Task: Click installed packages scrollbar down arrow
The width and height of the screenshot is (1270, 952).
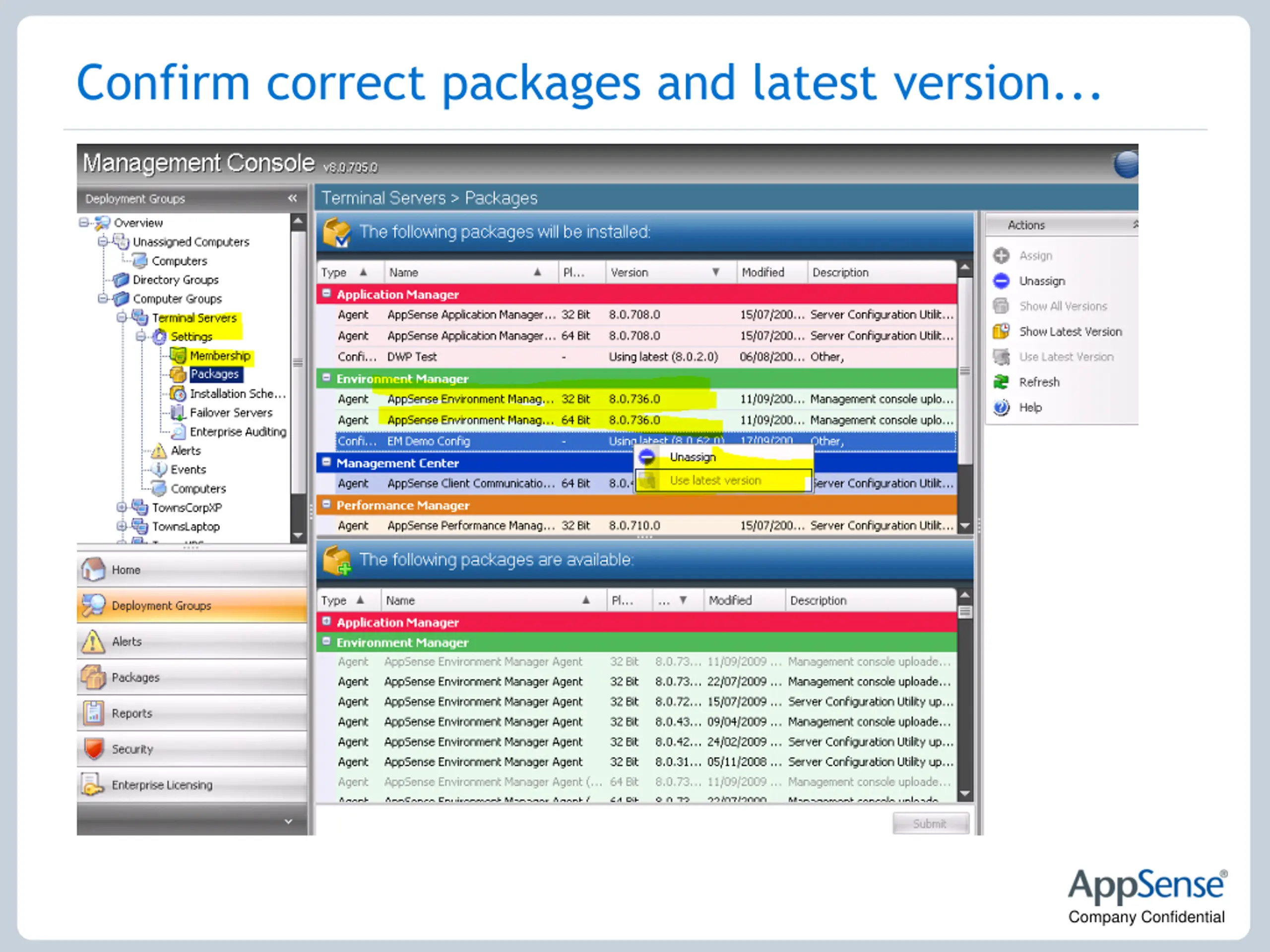Action: tap(964, 526)
